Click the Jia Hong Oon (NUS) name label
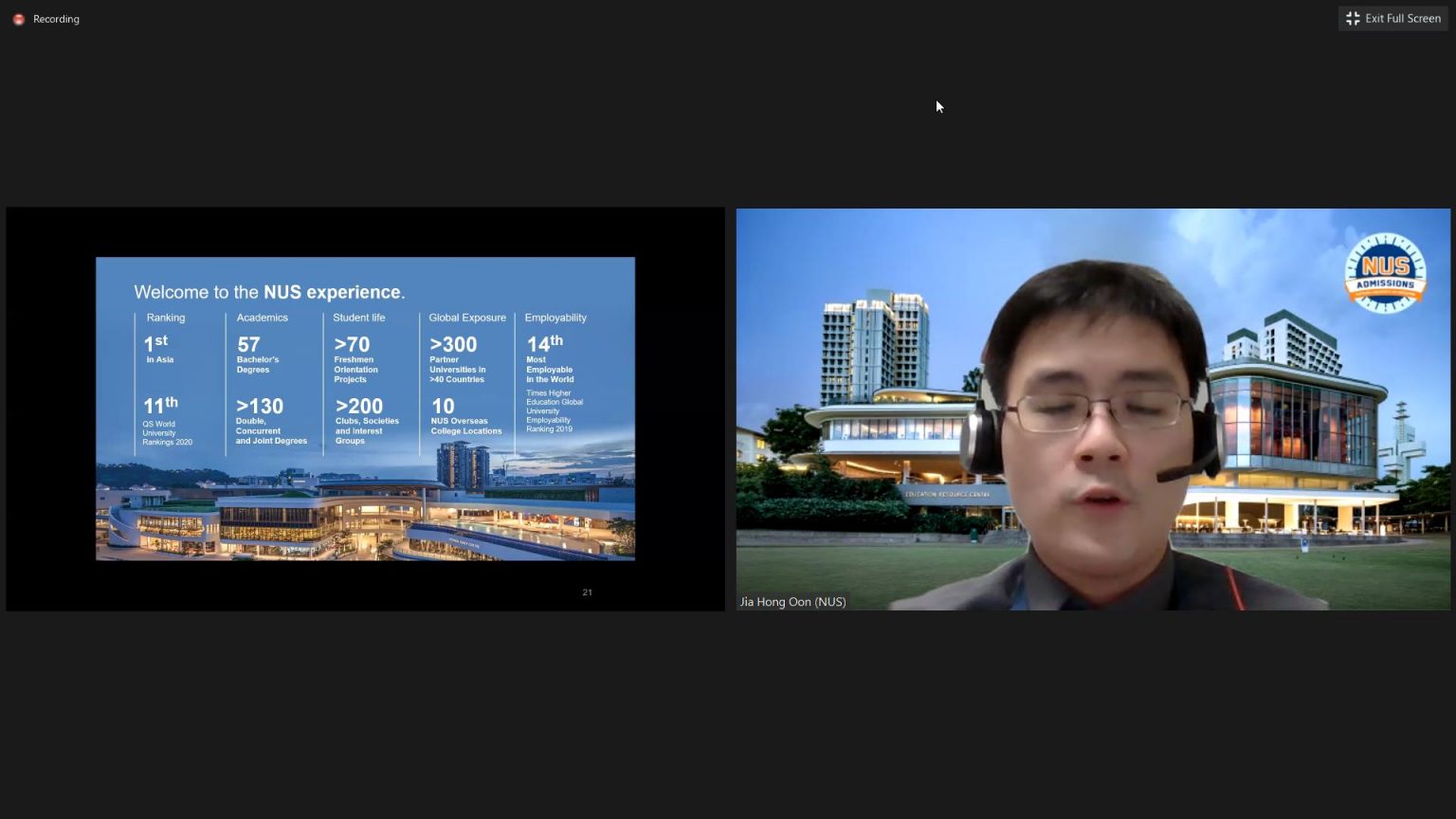 (x=792, y=602)
